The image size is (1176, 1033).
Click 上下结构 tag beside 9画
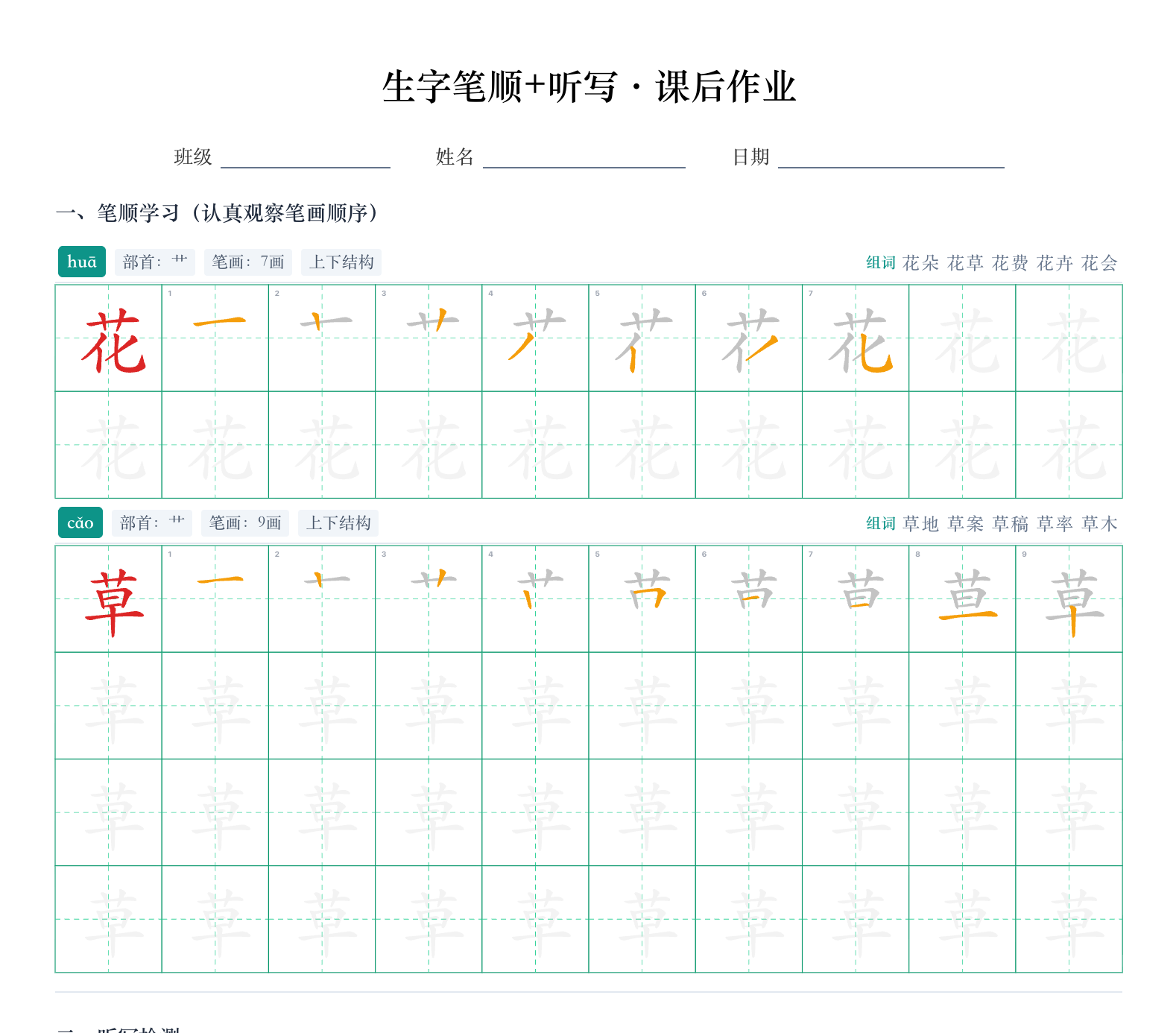pos(338,523)
